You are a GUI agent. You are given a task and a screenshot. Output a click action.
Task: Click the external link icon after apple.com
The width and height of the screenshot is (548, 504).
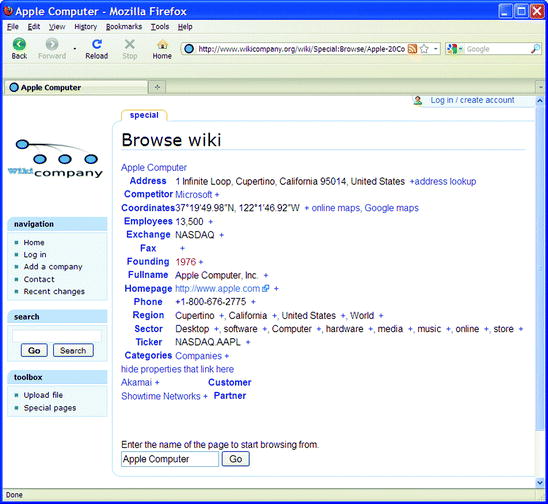coord(266,288)
